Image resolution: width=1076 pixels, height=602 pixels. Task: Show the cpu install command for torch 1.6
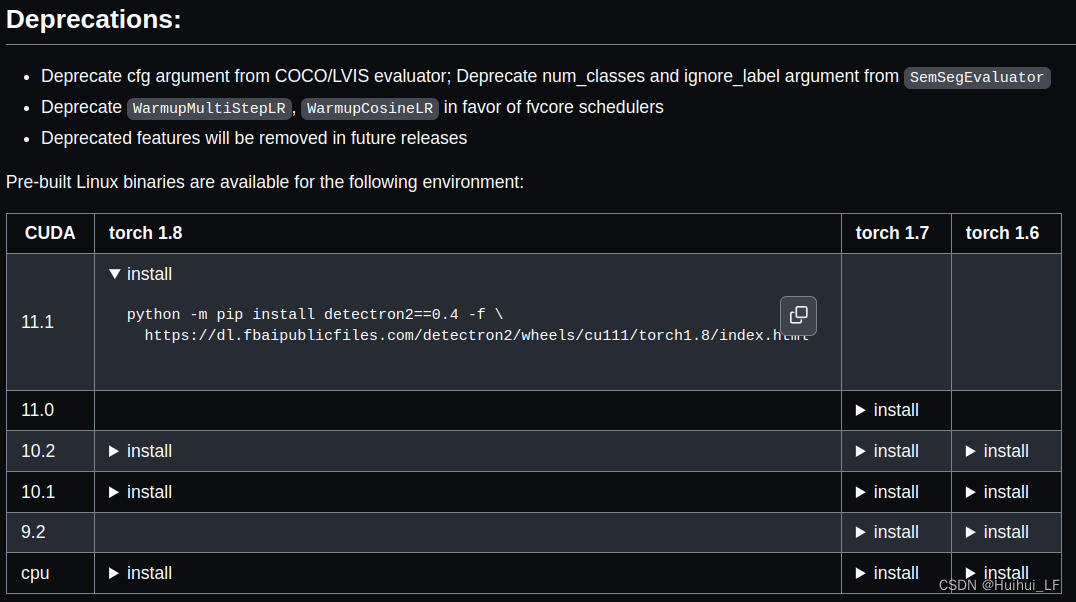pos(996,573)
